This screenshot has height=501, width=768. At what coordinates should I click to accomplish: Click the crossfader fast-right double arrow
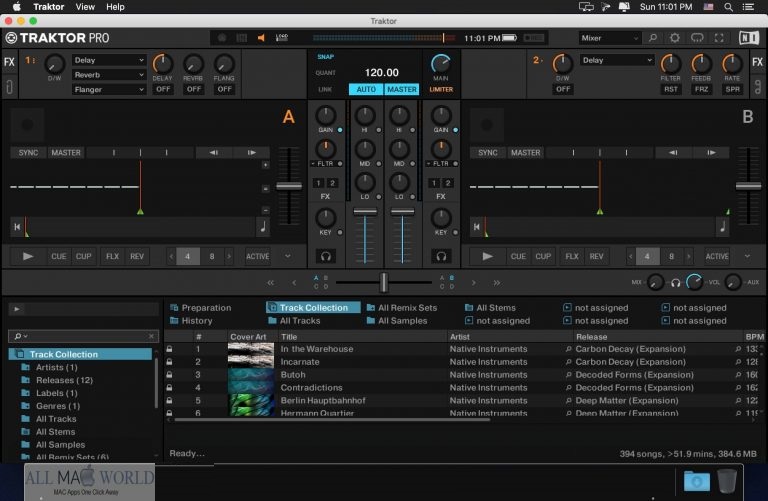click(x=497, y=283)
